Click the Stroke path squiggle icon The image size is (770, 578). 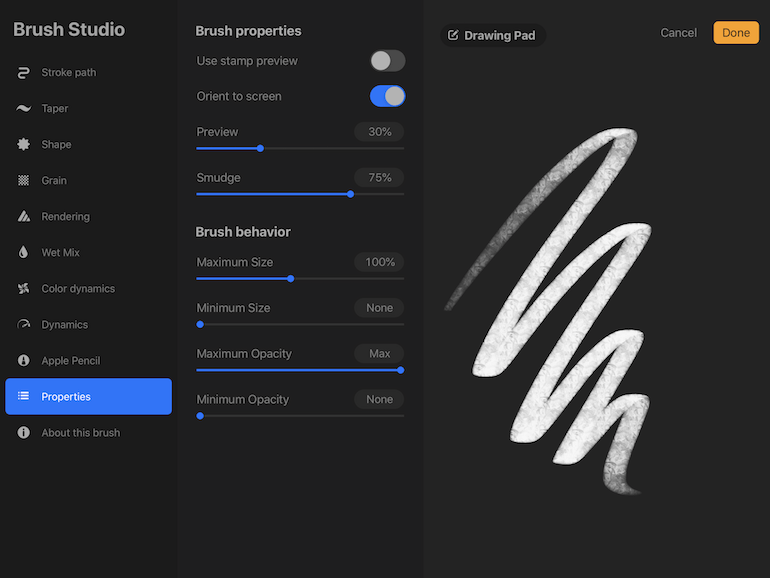[x=23, y=73]
